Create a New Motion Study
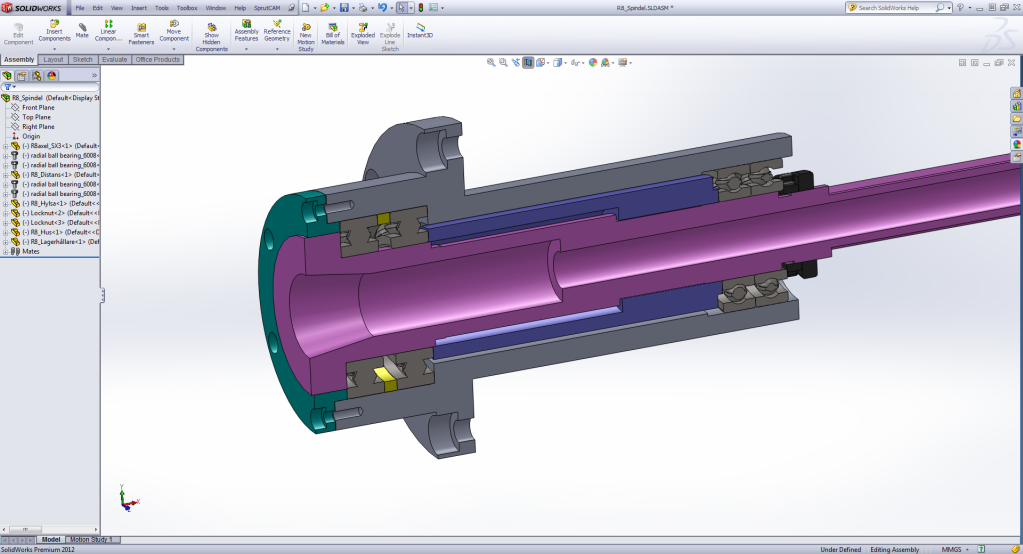 (x=305, y=37)
